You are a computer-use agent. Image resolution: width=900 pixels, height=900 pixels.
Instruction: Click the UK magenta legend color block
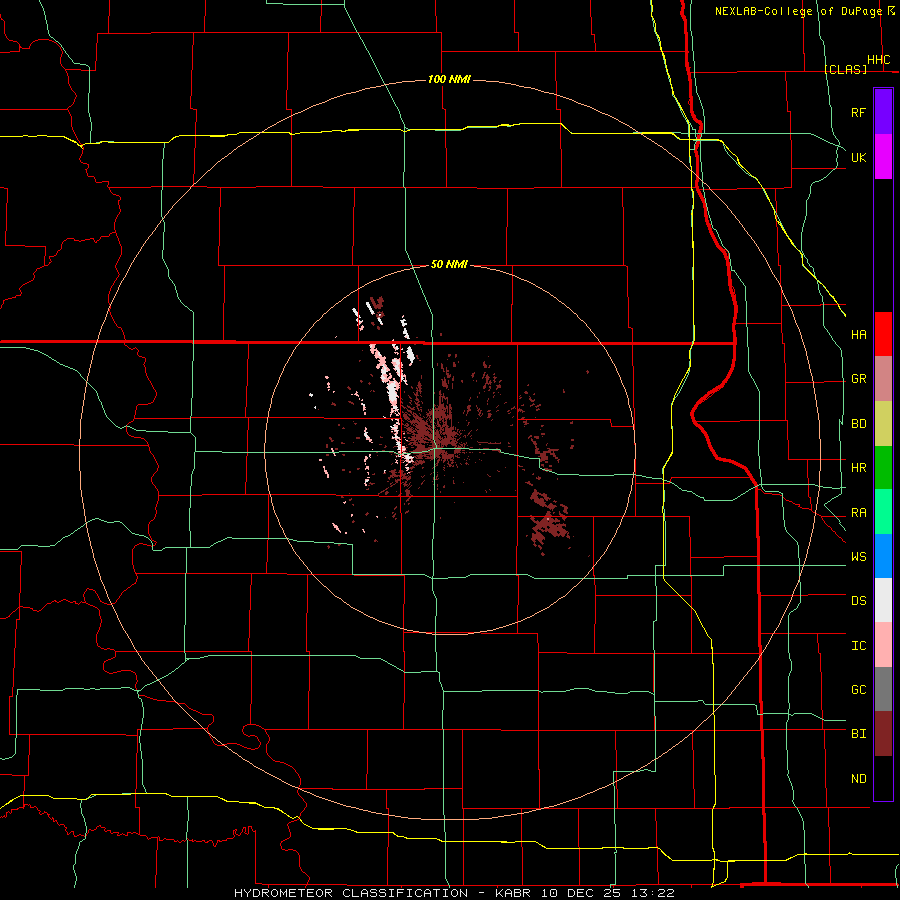pos(883,157)
